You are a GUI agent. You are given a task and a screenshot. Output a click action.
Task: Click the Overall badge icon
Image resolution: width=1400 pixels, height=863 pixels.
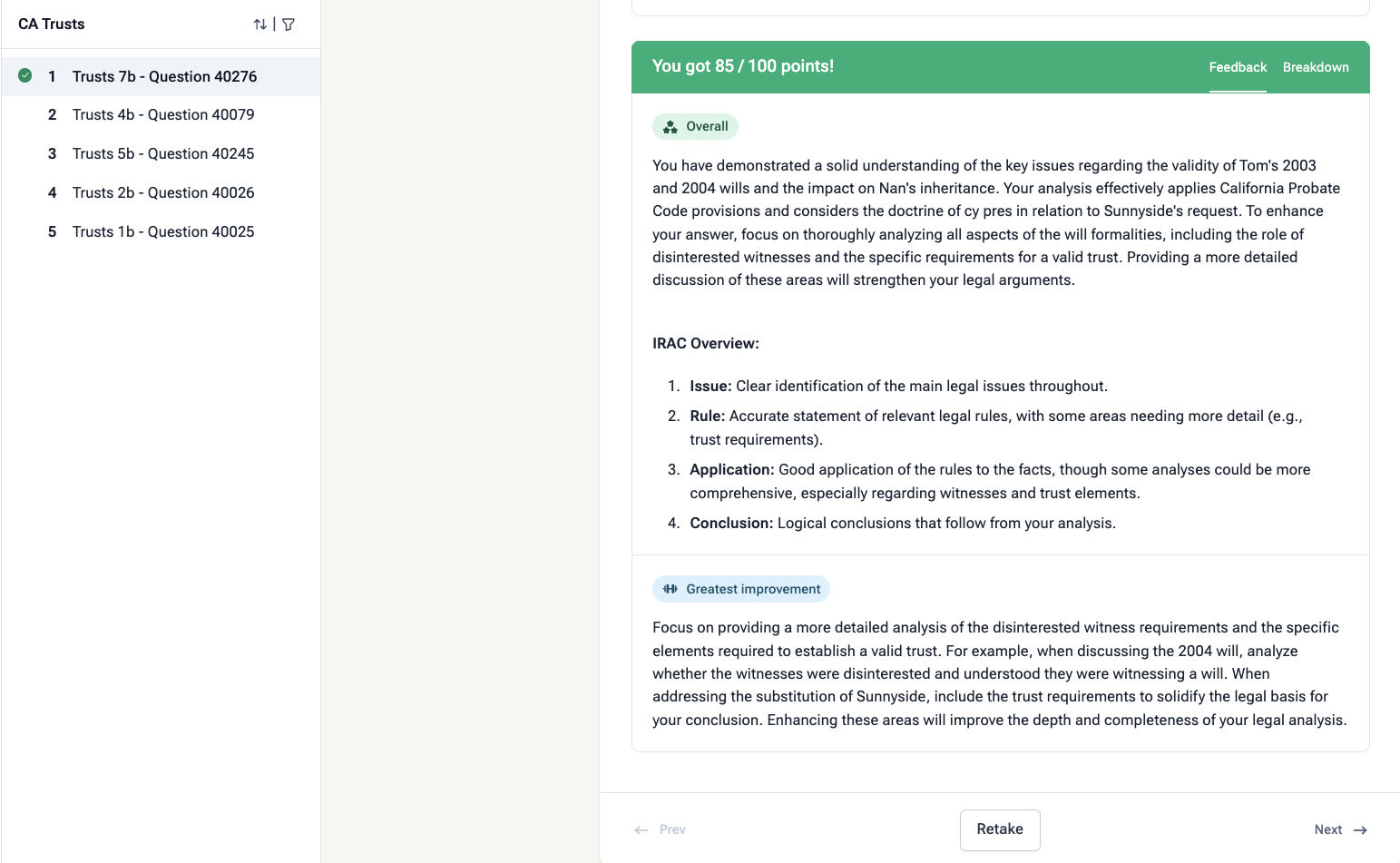coord(671,127)
